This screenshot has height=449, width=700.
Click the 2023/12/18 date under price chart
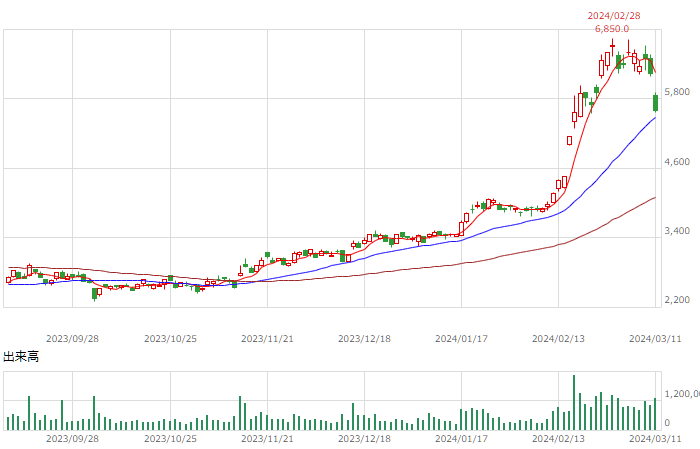(x=364, y=339)
